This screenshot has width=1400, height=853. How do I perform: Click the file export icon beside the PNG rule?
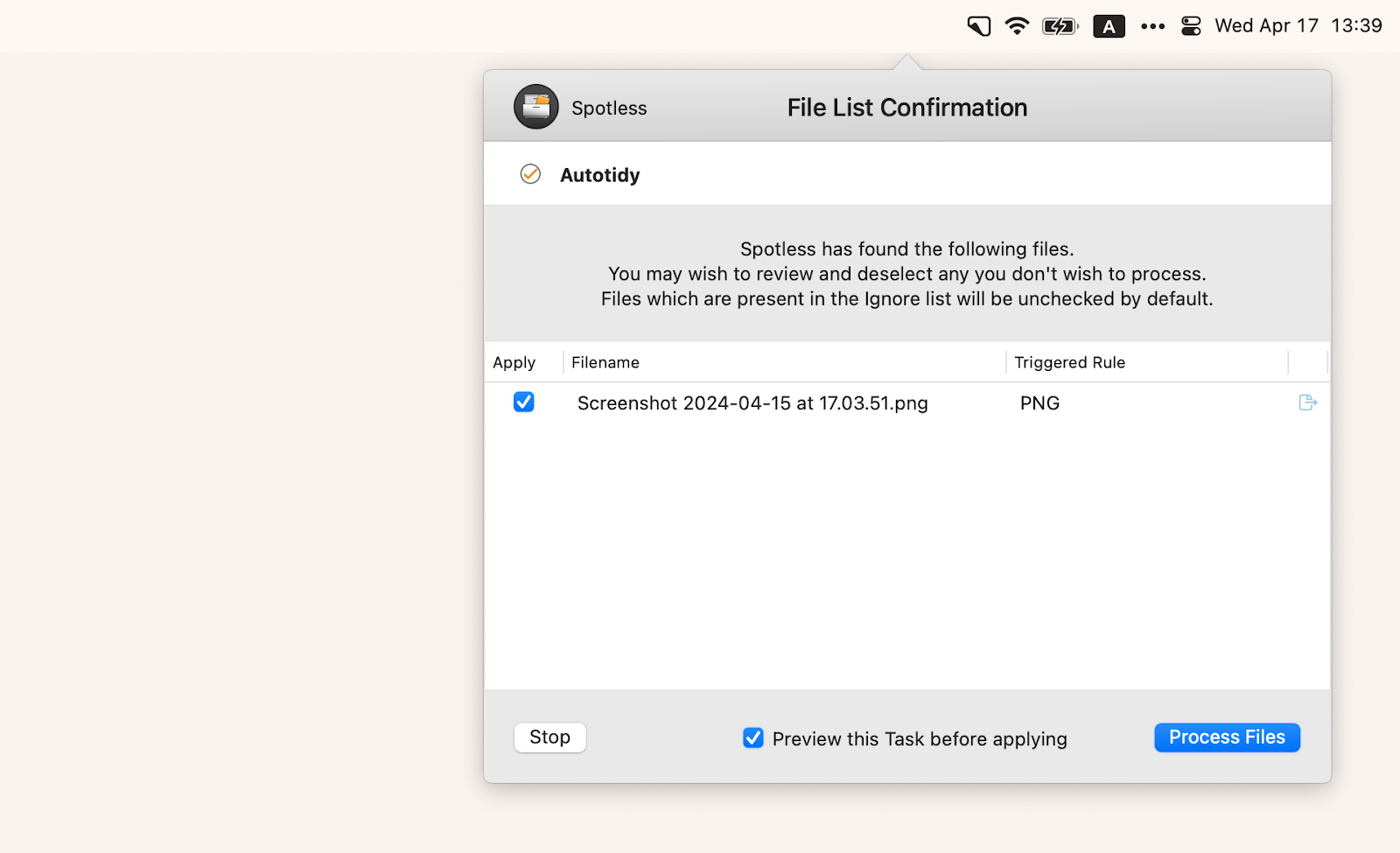(1307, 402)
